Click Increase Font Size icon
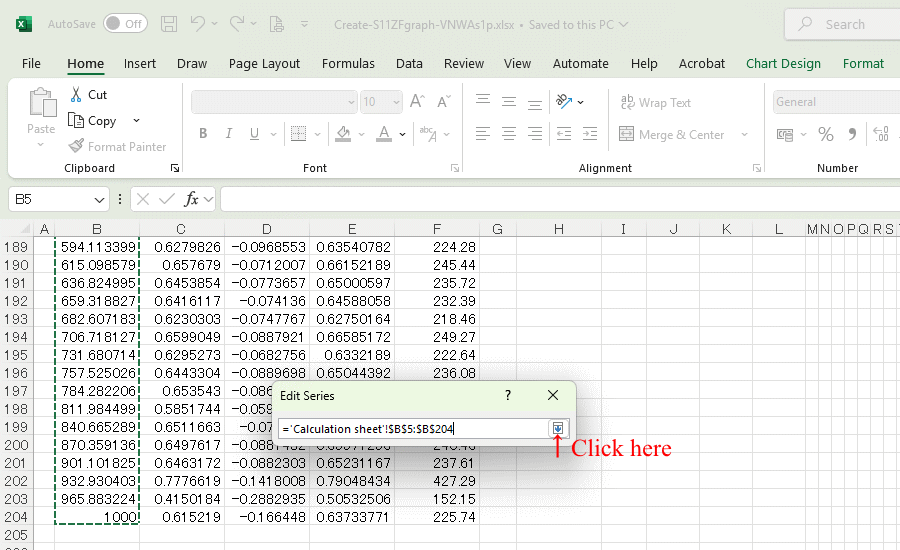The width and height of the screenshot is (900, 550). [417, 102]
